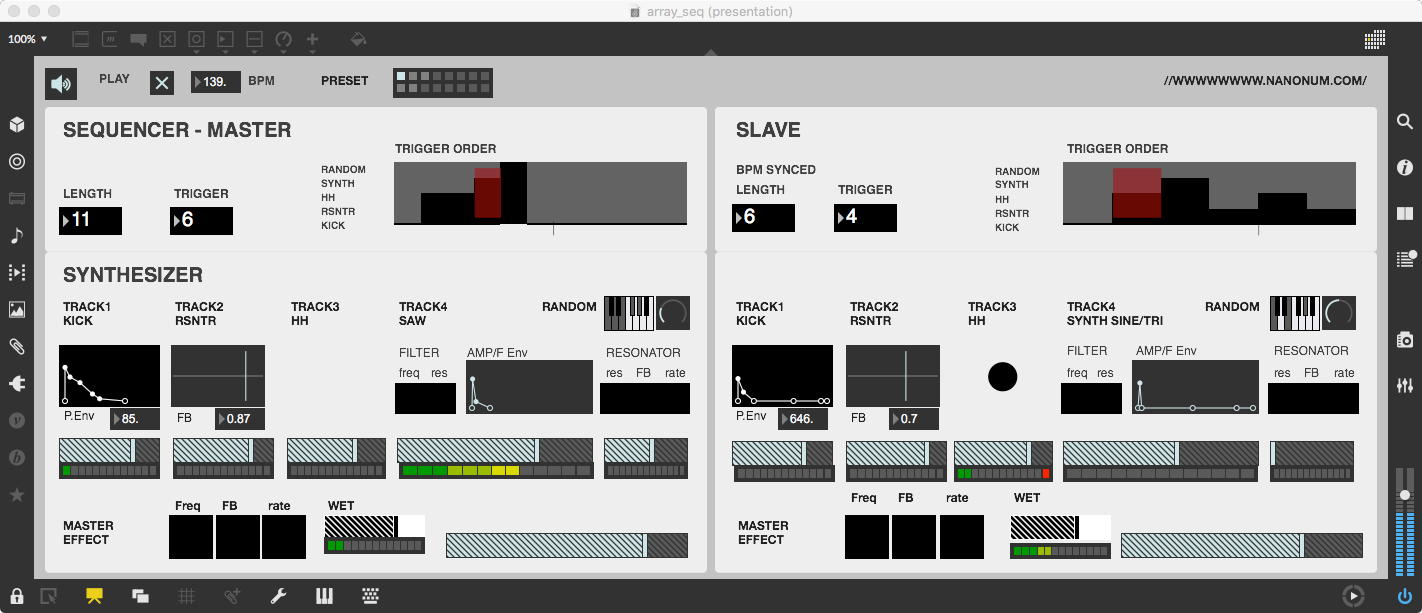Image resolution: width=1422 pixels, height=613 pixels.
Task: Toggle Presentation Mode yellow icon
Action: pyautogui.click(x=94, y=596)
